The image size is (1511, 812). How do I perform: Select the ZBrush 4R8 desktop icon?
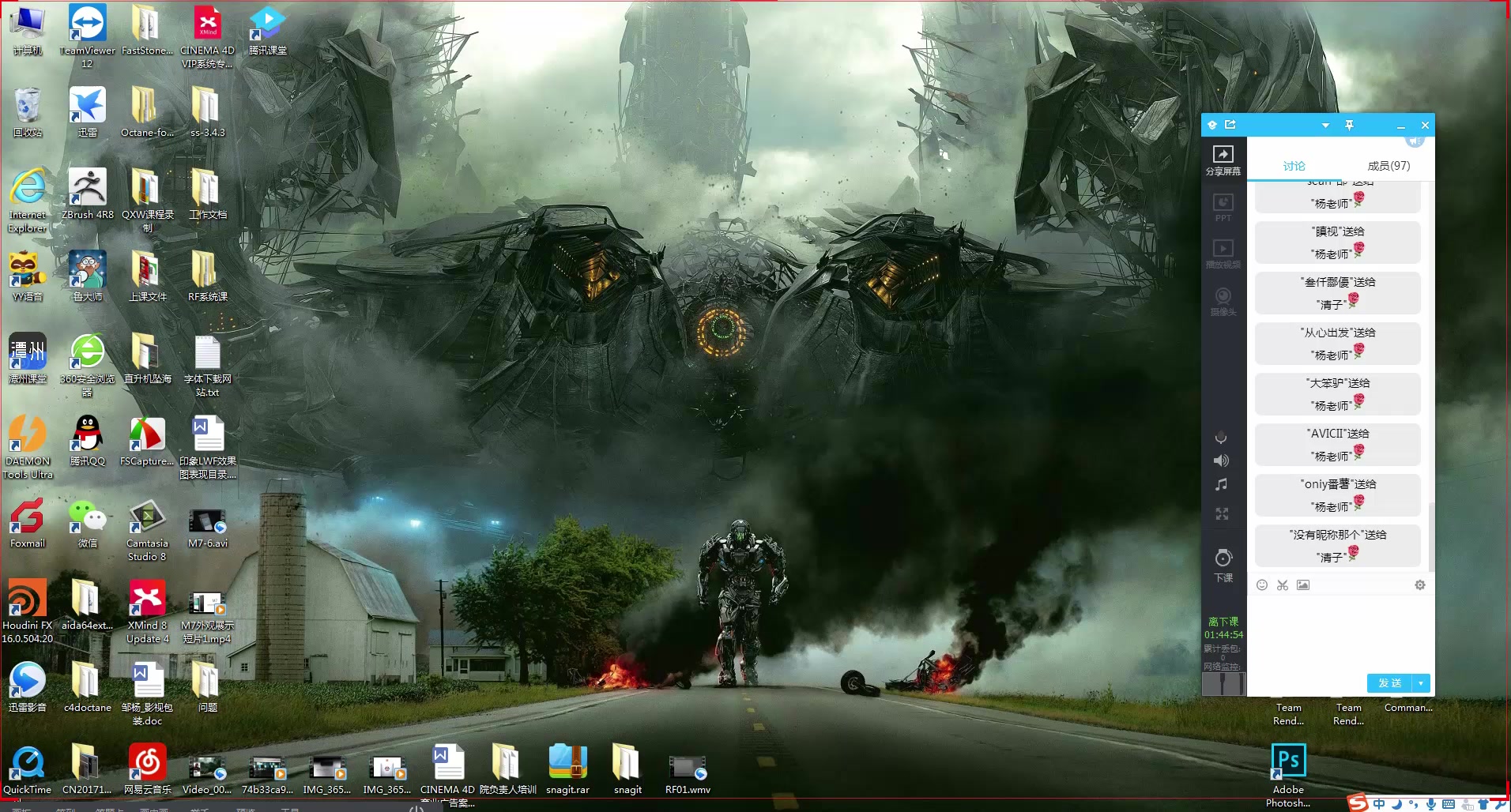click(x=87, y=194)
